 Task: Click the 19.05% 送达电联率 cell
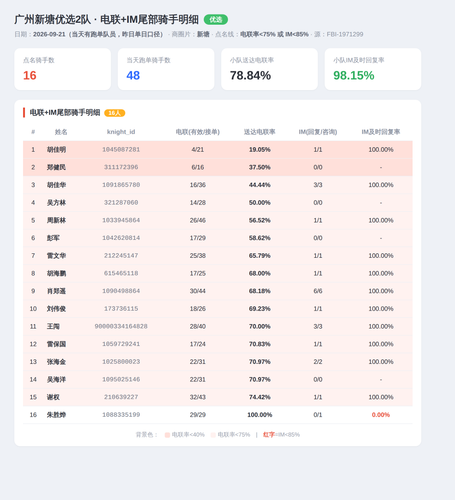click(260, 150)
